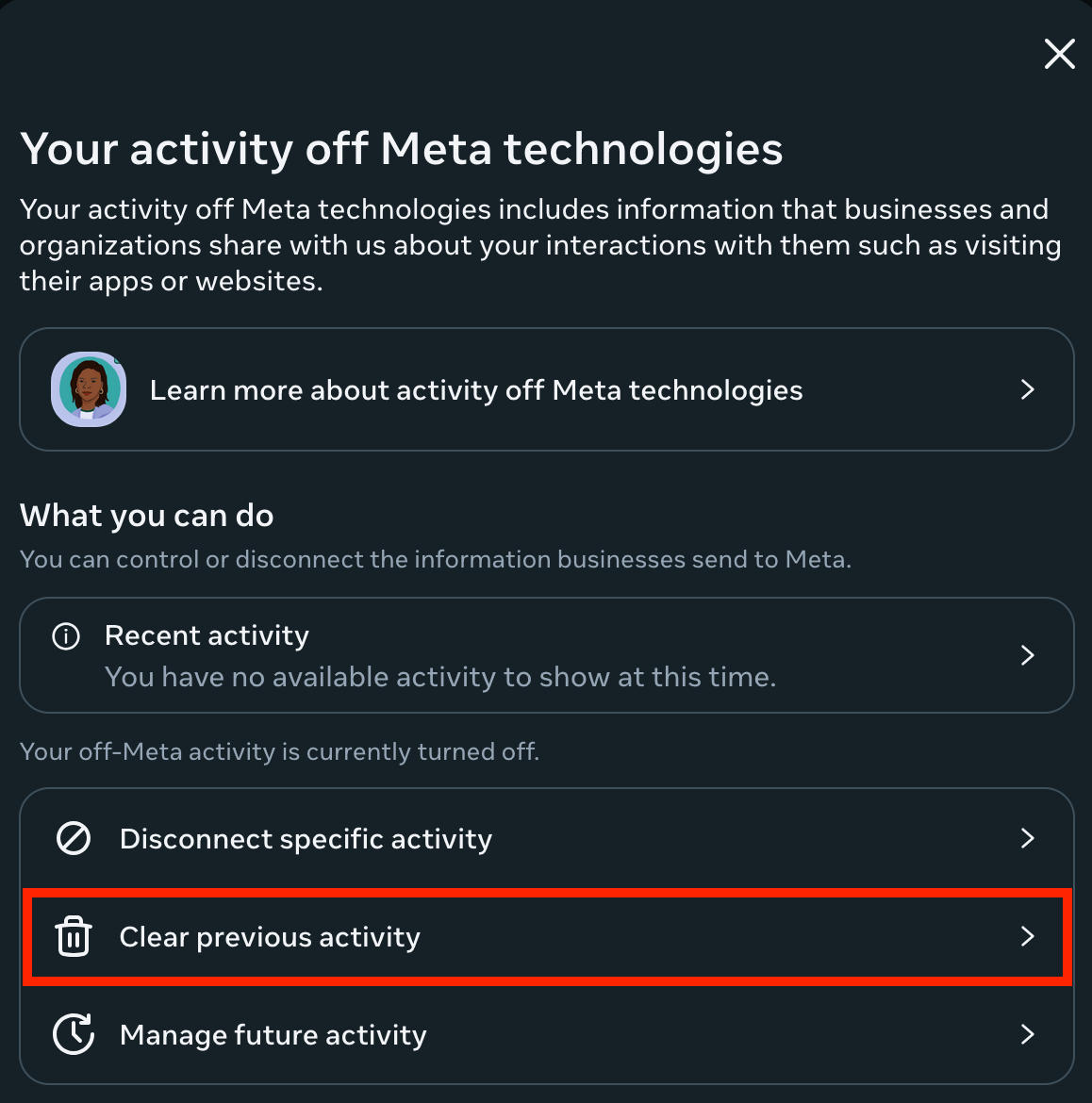1092x1103 pixels.
Task: Click the Recent activity chevron arrow
Action: click(1028, 655)
